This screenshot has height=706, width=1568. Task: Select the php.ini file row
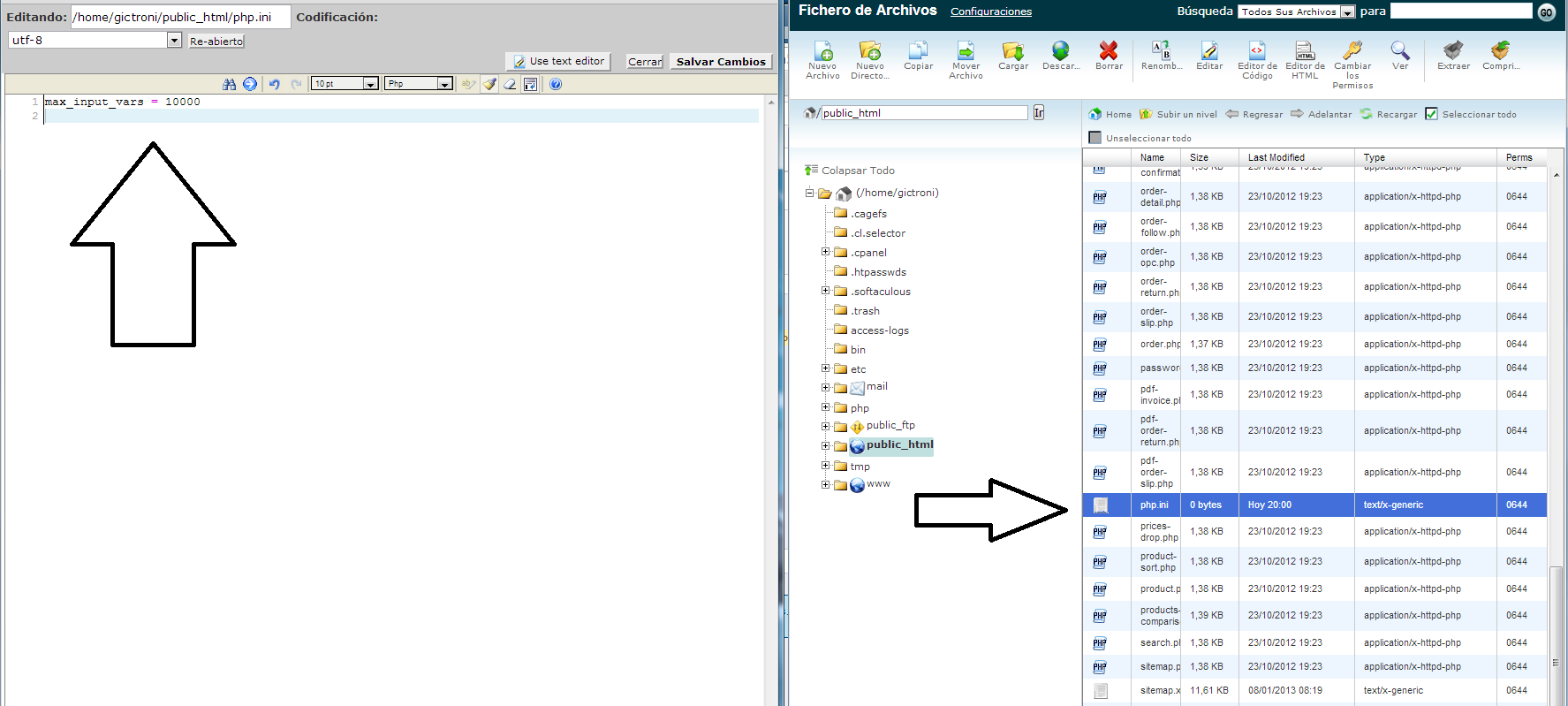pyautogui.click(x=1314, y=505)
